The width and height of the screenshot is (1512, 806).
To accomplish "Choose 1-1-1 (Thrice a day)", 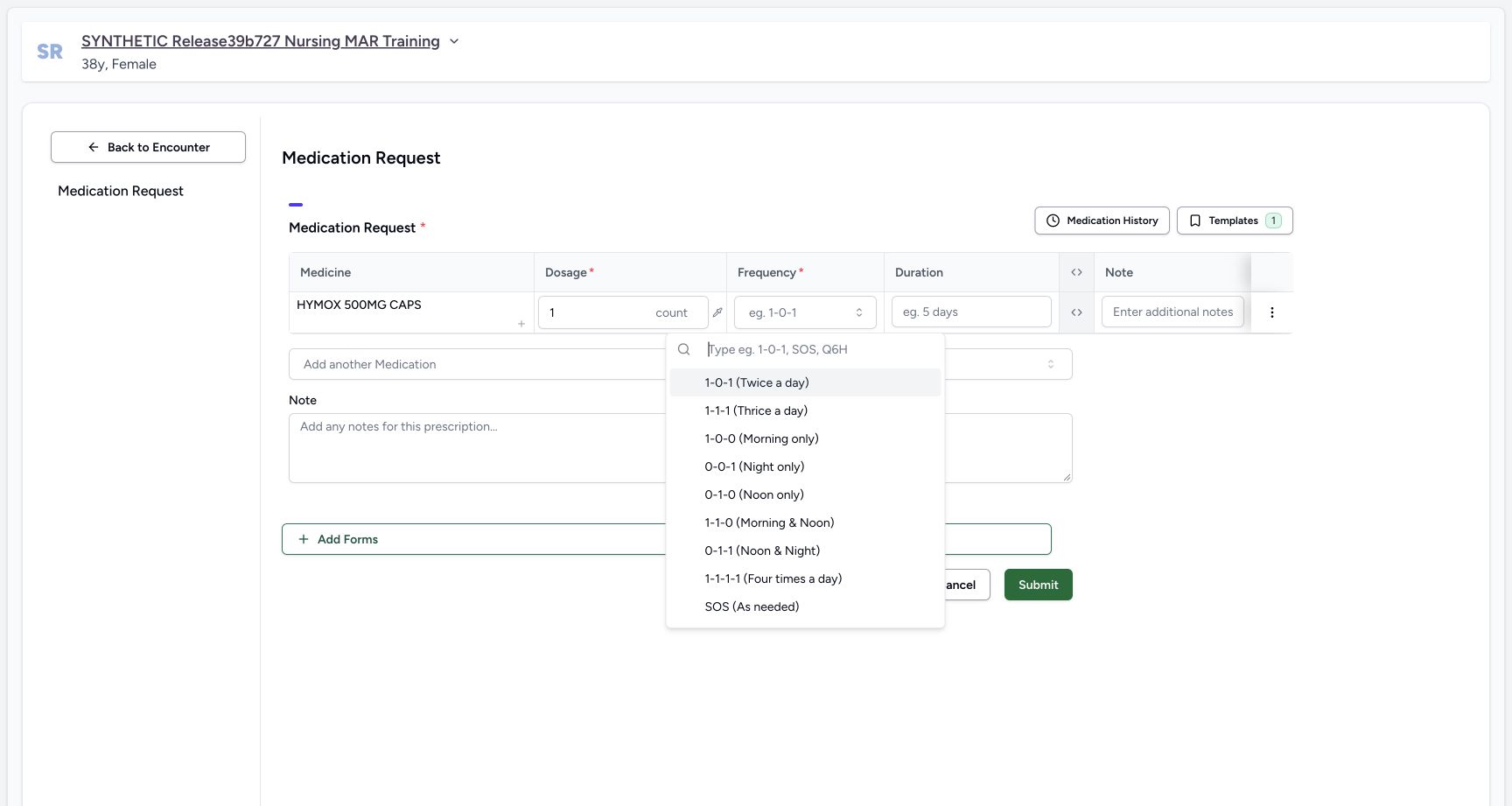I will (x=805, y=410).
